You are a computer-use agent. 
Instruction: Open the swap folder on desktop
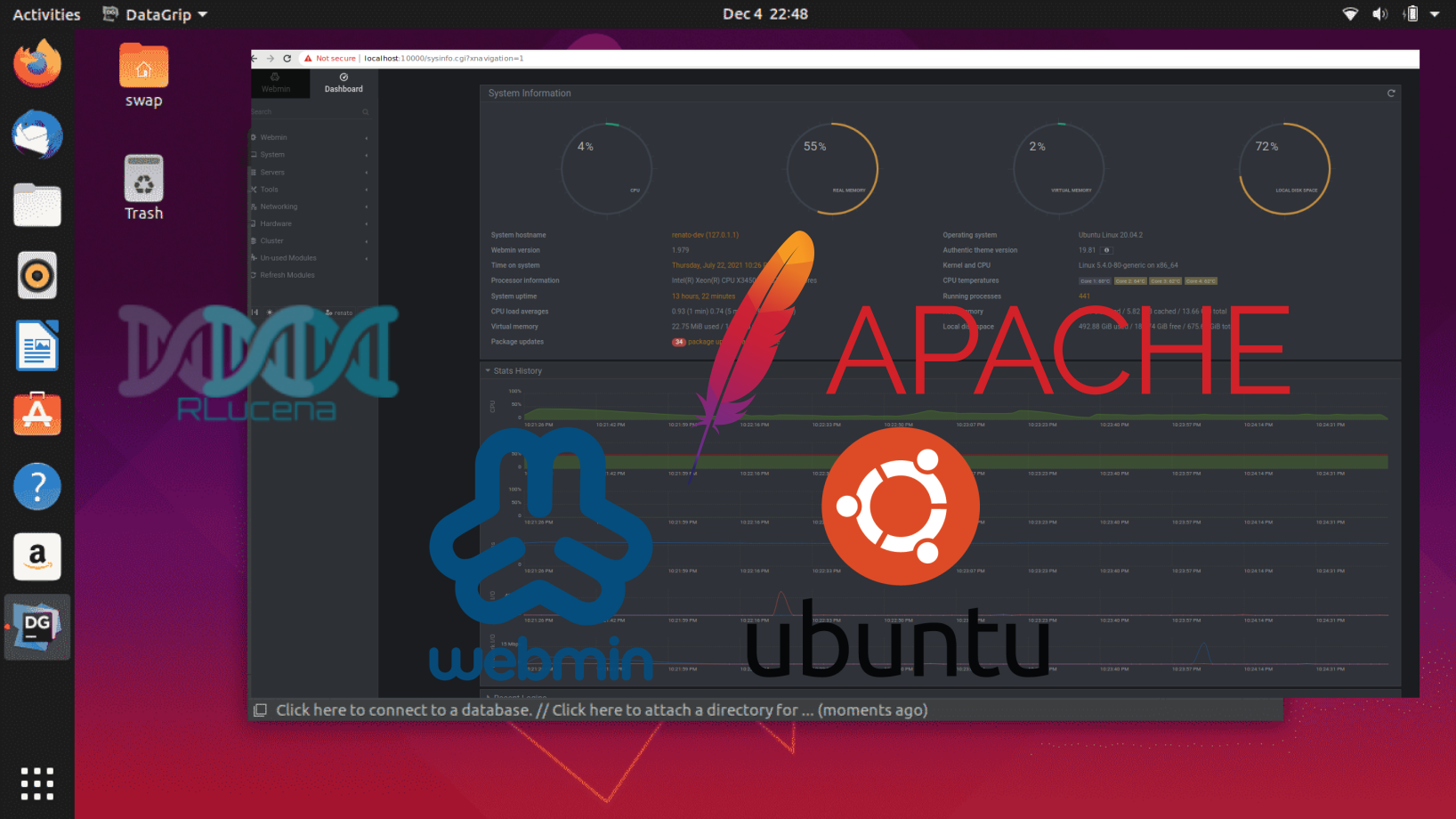coord(143,76)
